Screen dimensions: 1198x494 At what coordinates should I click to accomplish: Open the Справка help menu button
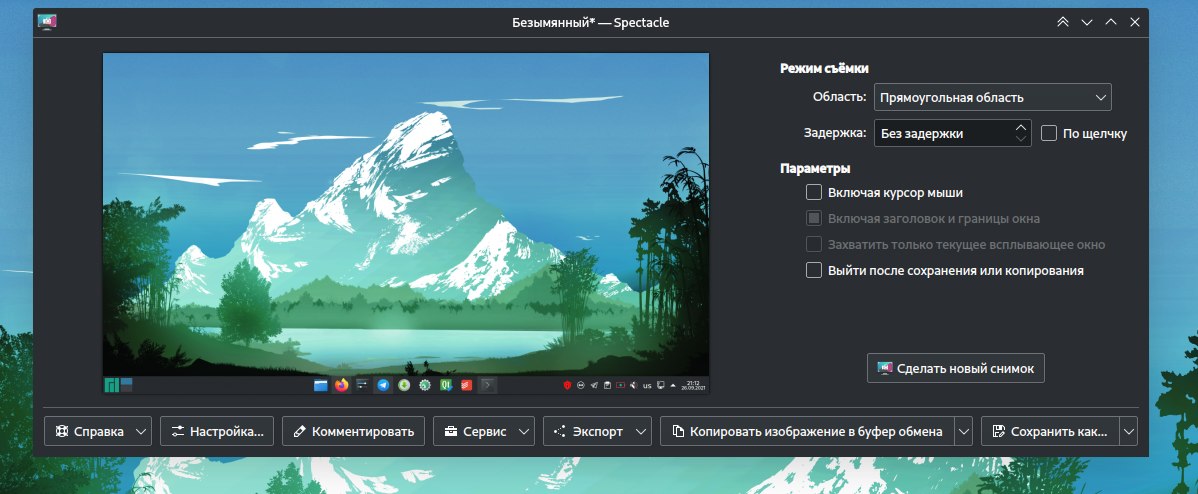coord(98,431)
